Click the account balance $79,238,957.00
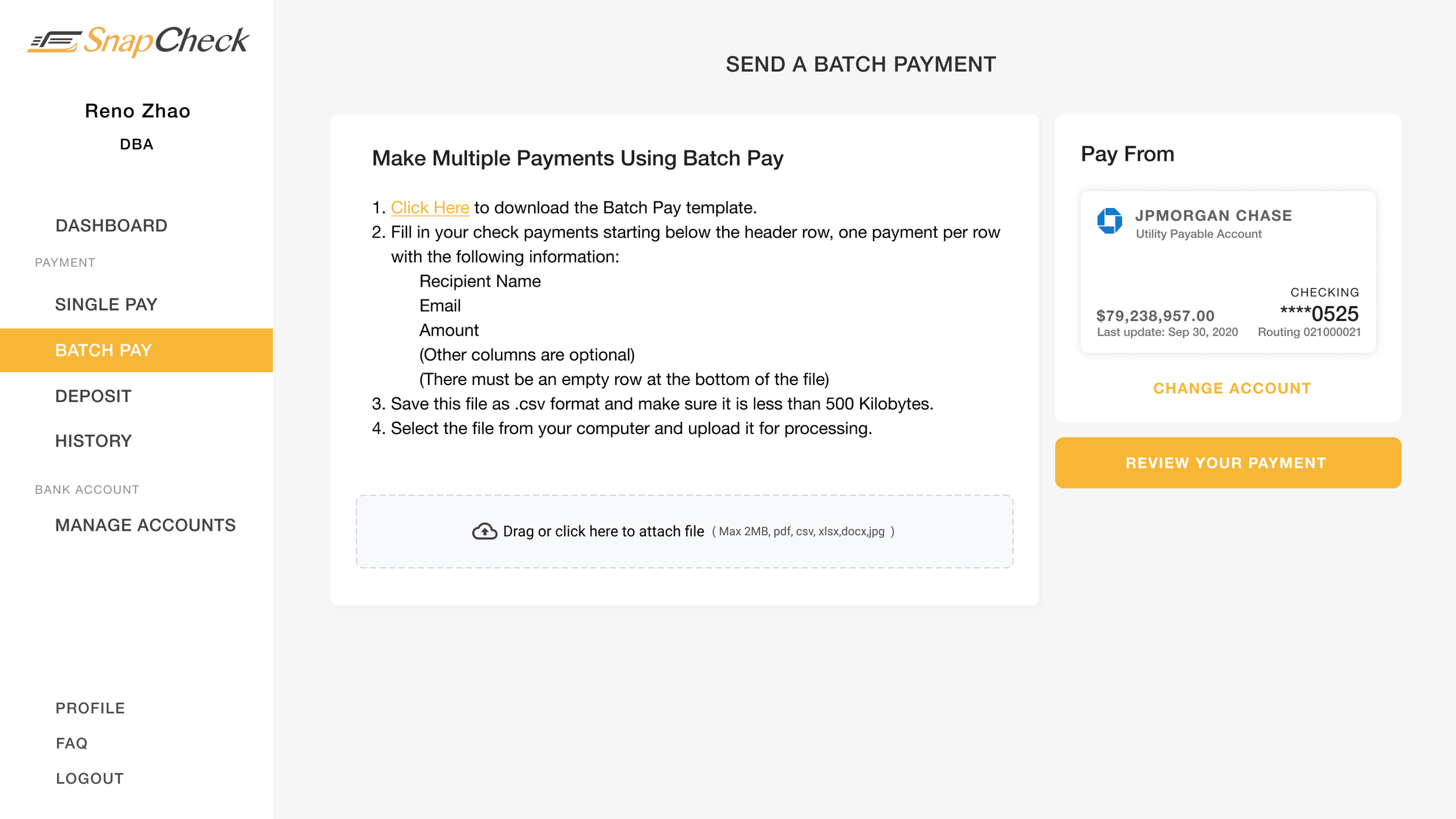The image size is (1456, 819). click(x=1155, y=316)
